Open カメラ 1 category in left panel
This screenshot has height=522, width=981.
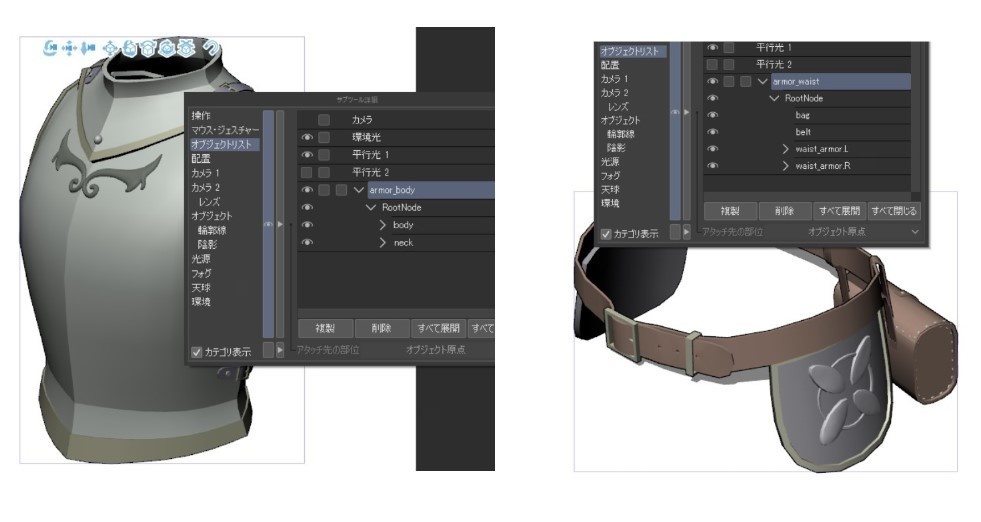coord(205,173)
